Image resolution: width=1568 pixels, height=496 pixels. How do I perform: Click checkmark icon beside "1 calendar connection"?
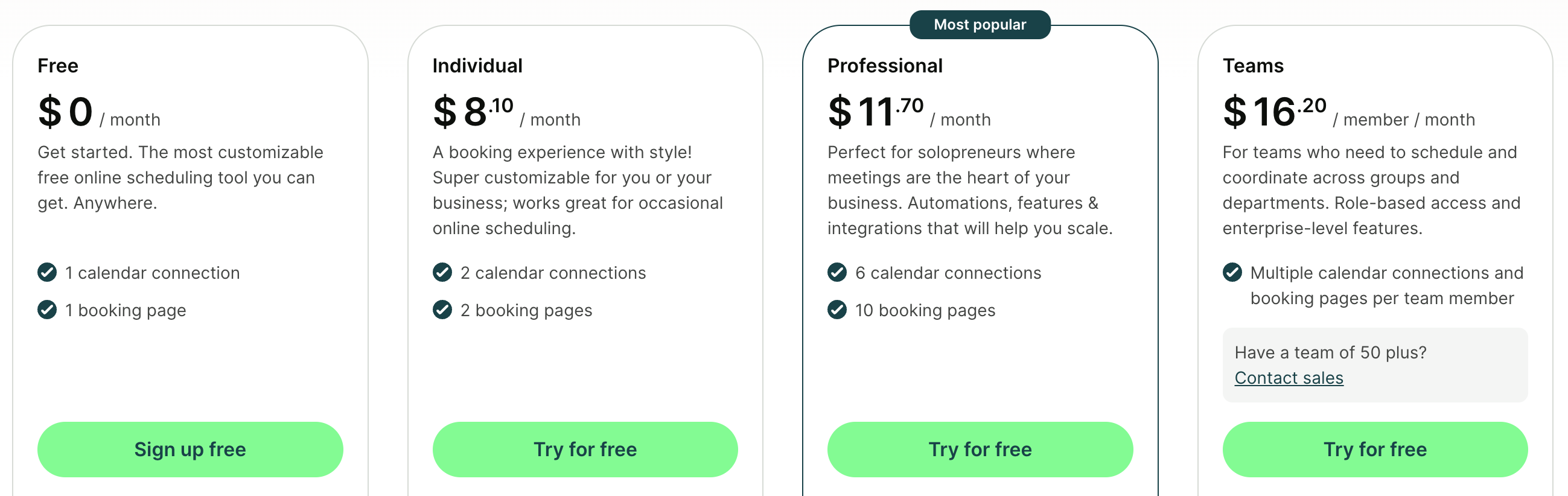47,272
